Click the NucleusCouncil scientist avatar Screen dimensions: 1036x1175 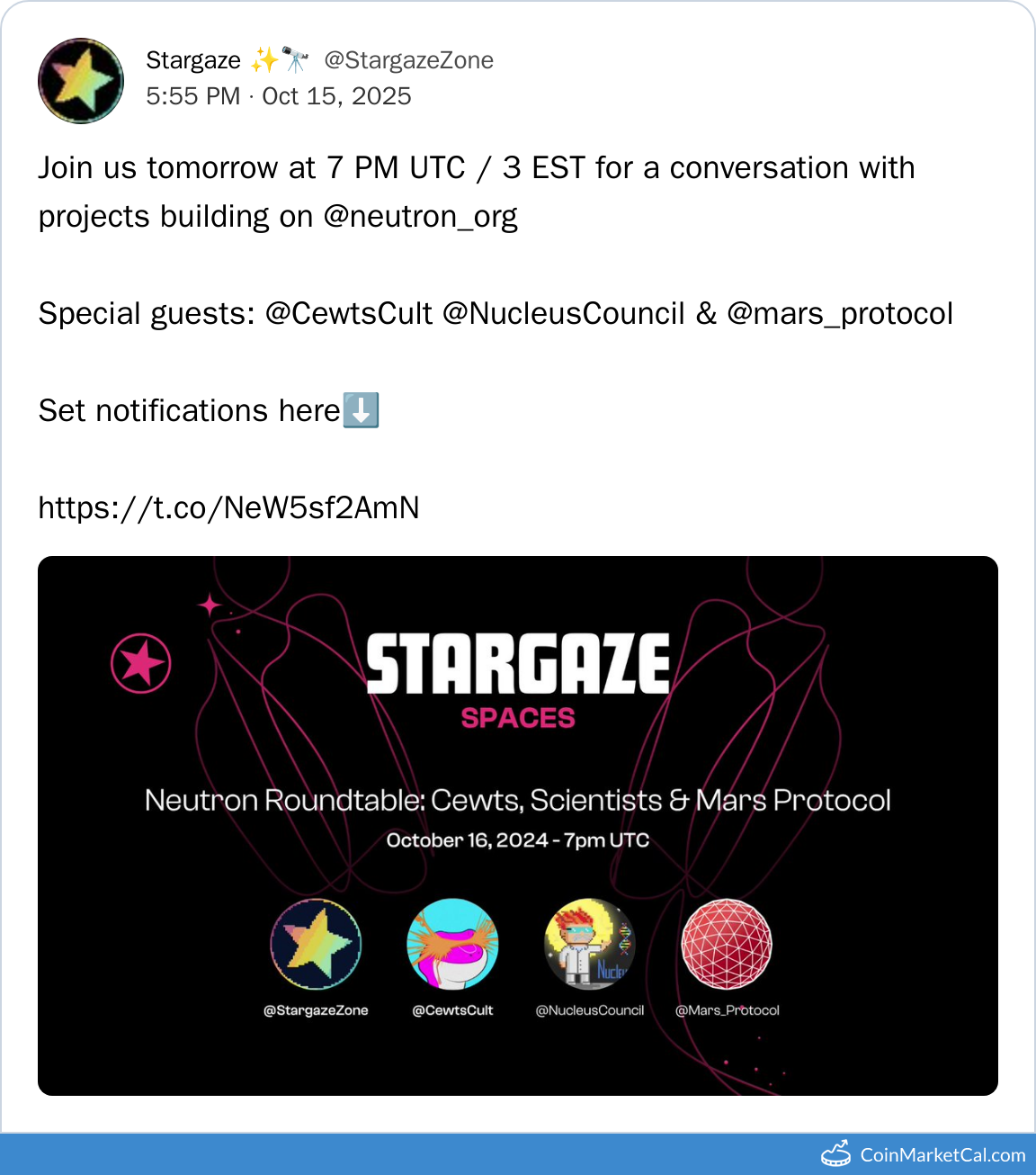point(590,944)
